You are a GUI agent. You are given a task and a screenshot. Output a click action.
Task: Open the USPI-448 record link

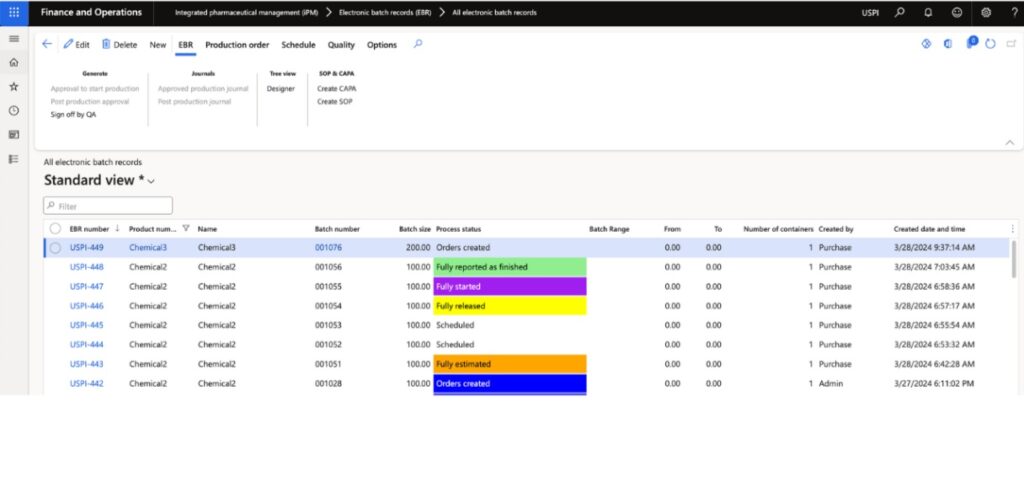tap(86, 267)
